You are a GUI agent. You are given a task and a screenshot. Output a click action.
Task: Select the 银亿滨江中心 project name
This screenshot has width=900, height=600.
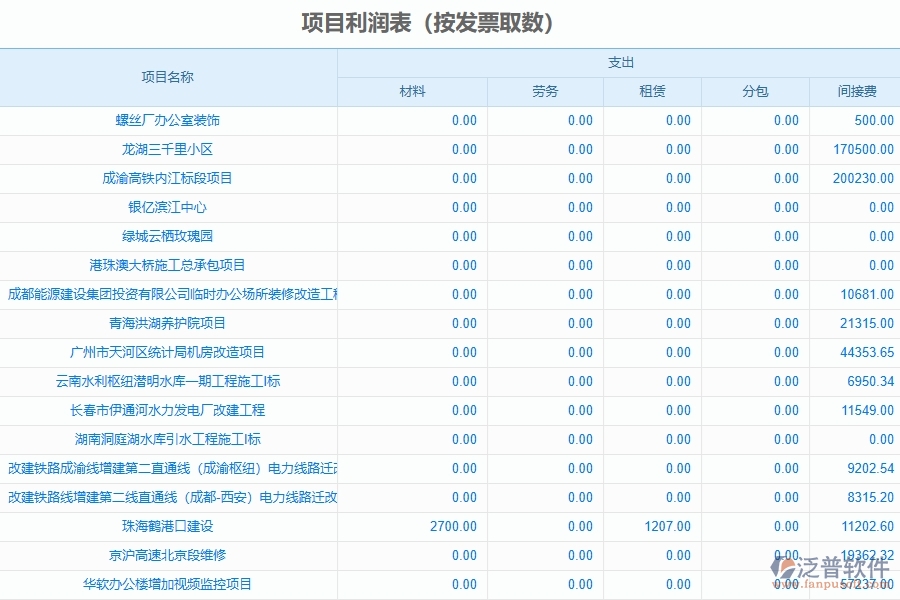pos(169,207)
